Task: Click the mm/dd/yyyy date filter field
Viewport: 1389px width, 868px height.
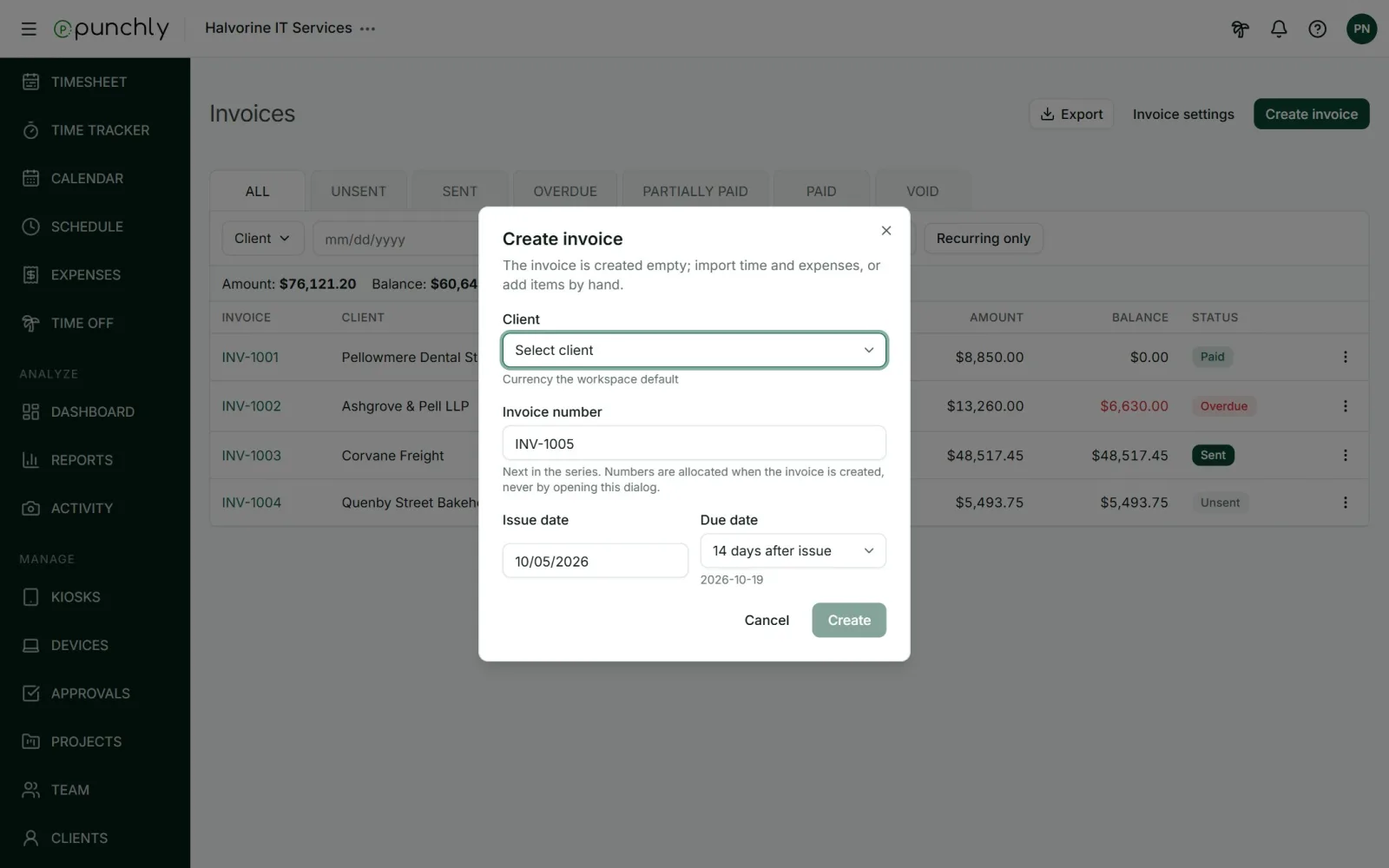Action: (396, 239)
